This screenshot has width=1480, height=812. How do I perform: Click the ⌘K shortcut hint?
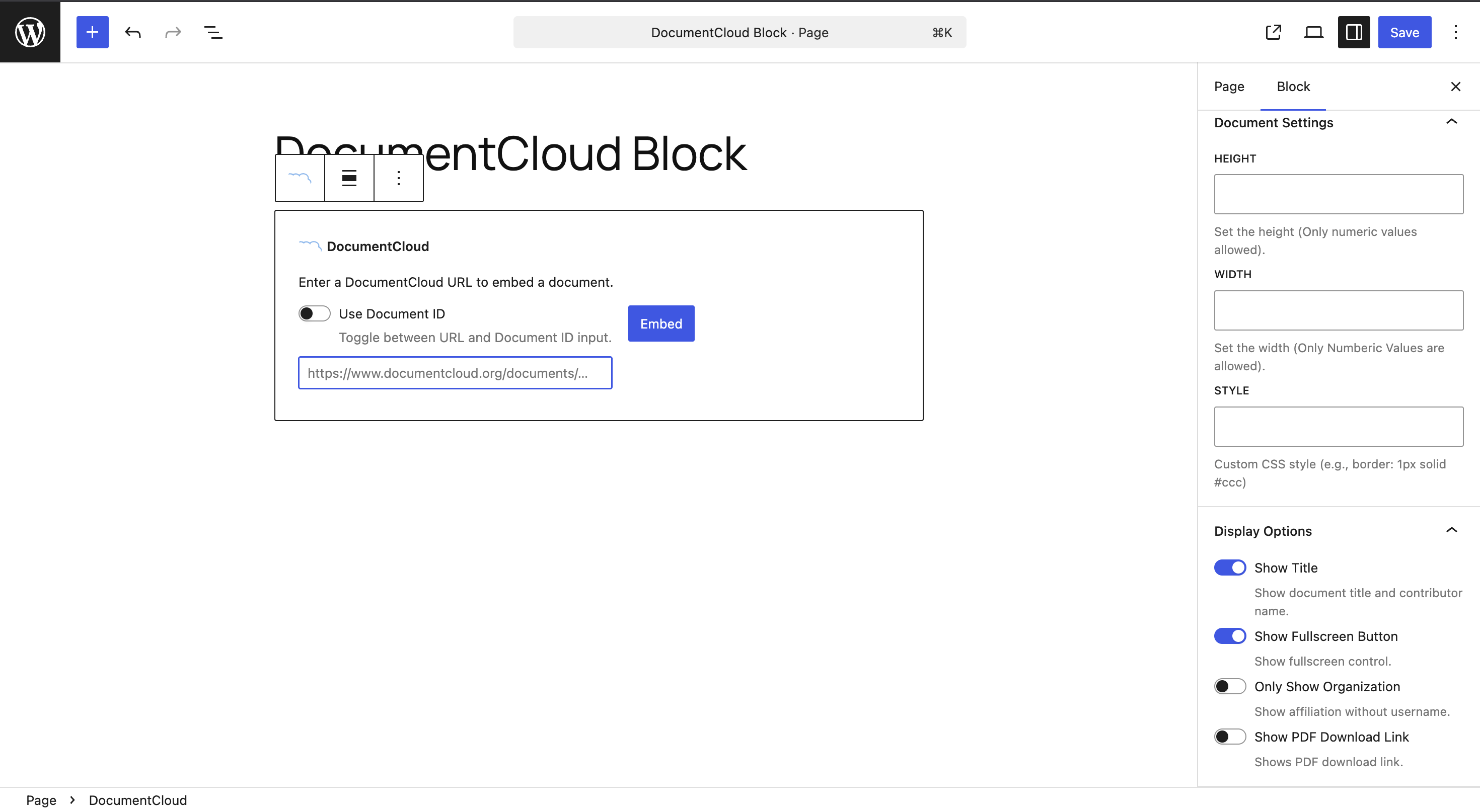[x=942, y=32]
